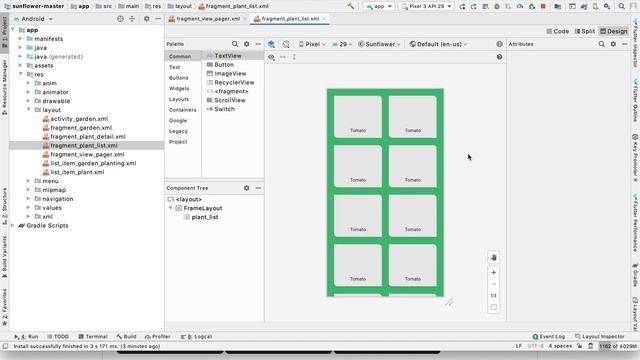Image resolution: width=640 pixels, height=360 pixels.
Task: Collapse the layout folder
Action: (x=29, y=110)
